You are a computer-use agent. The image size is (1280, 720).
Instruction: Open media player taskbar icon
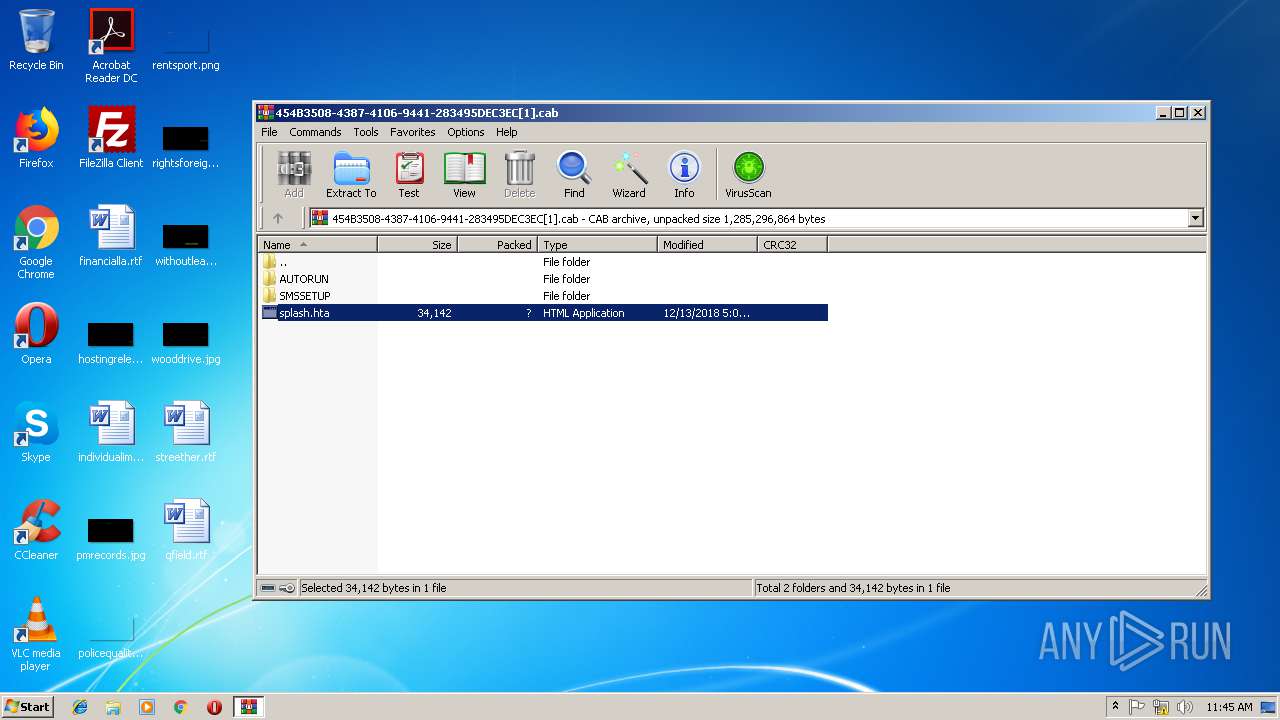[147, 707]
